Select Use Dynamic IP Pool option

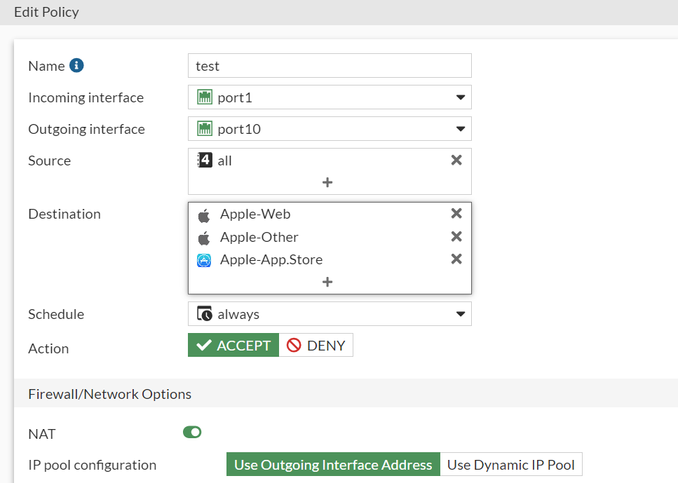point(511,465)
